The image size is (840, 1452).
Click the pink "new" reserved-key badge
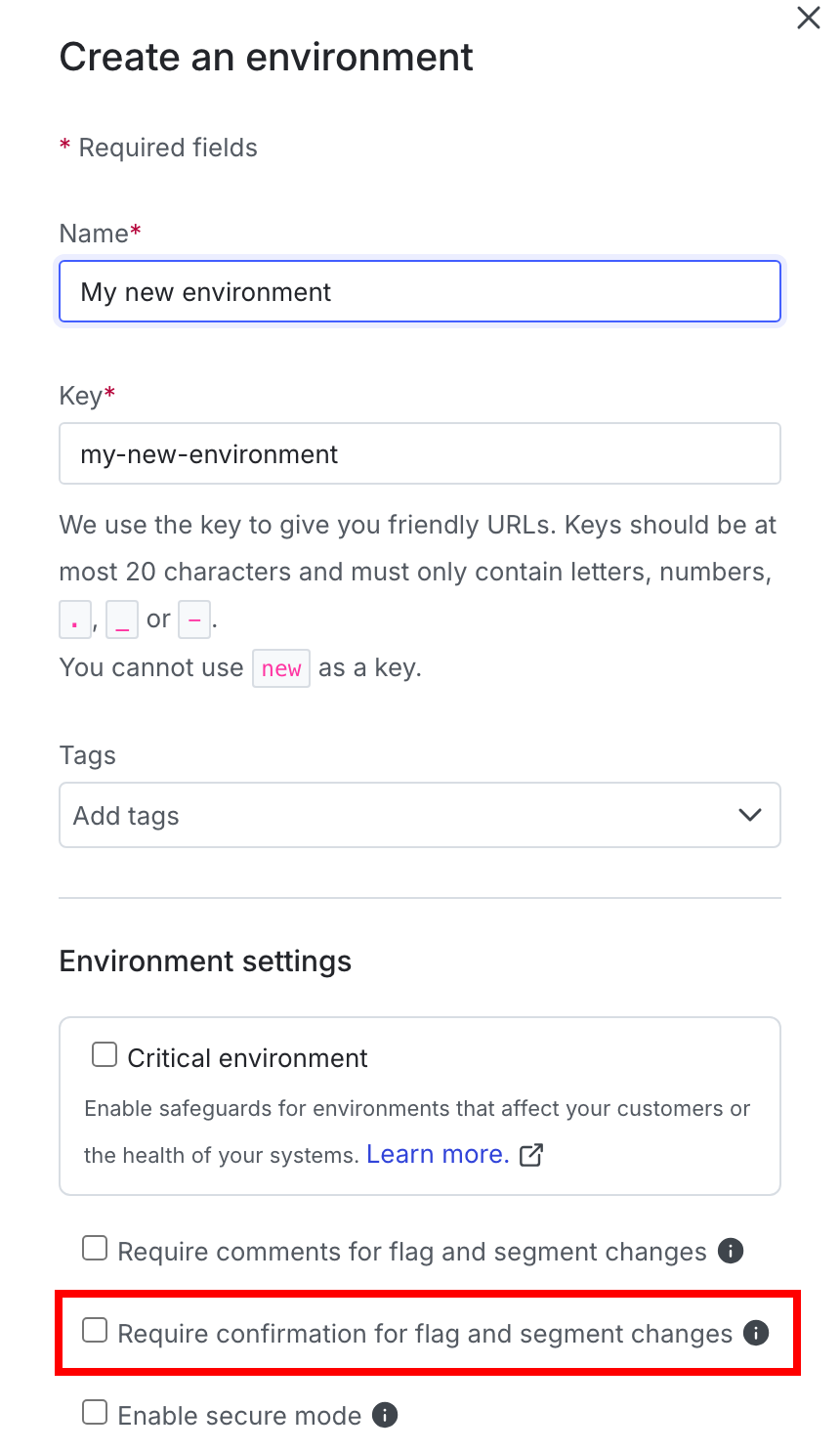pos(281,668)
